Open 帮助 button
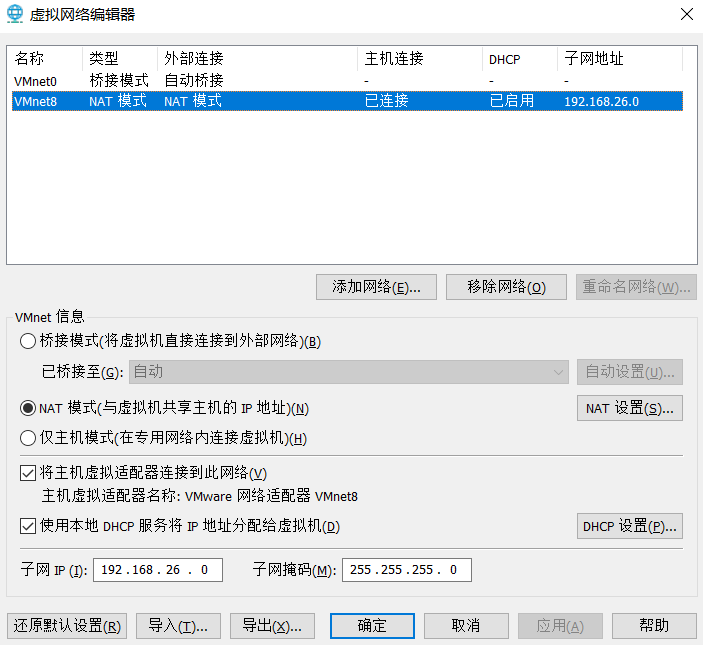Screen dimensions: 703x645 click(x=654, y=626)
